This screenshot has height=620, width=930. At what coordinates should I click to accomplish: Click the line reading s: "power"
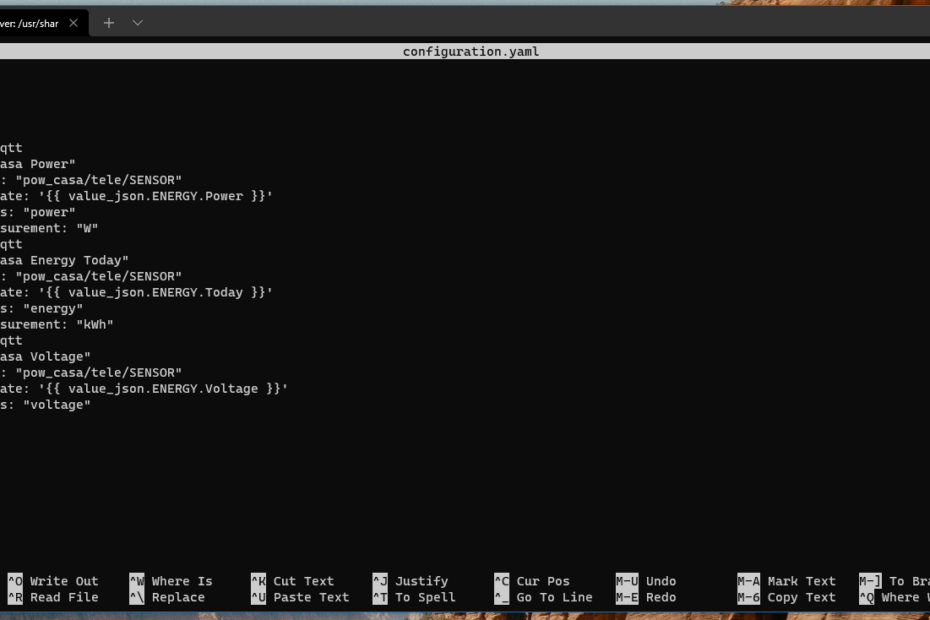(x=37, y=212)
